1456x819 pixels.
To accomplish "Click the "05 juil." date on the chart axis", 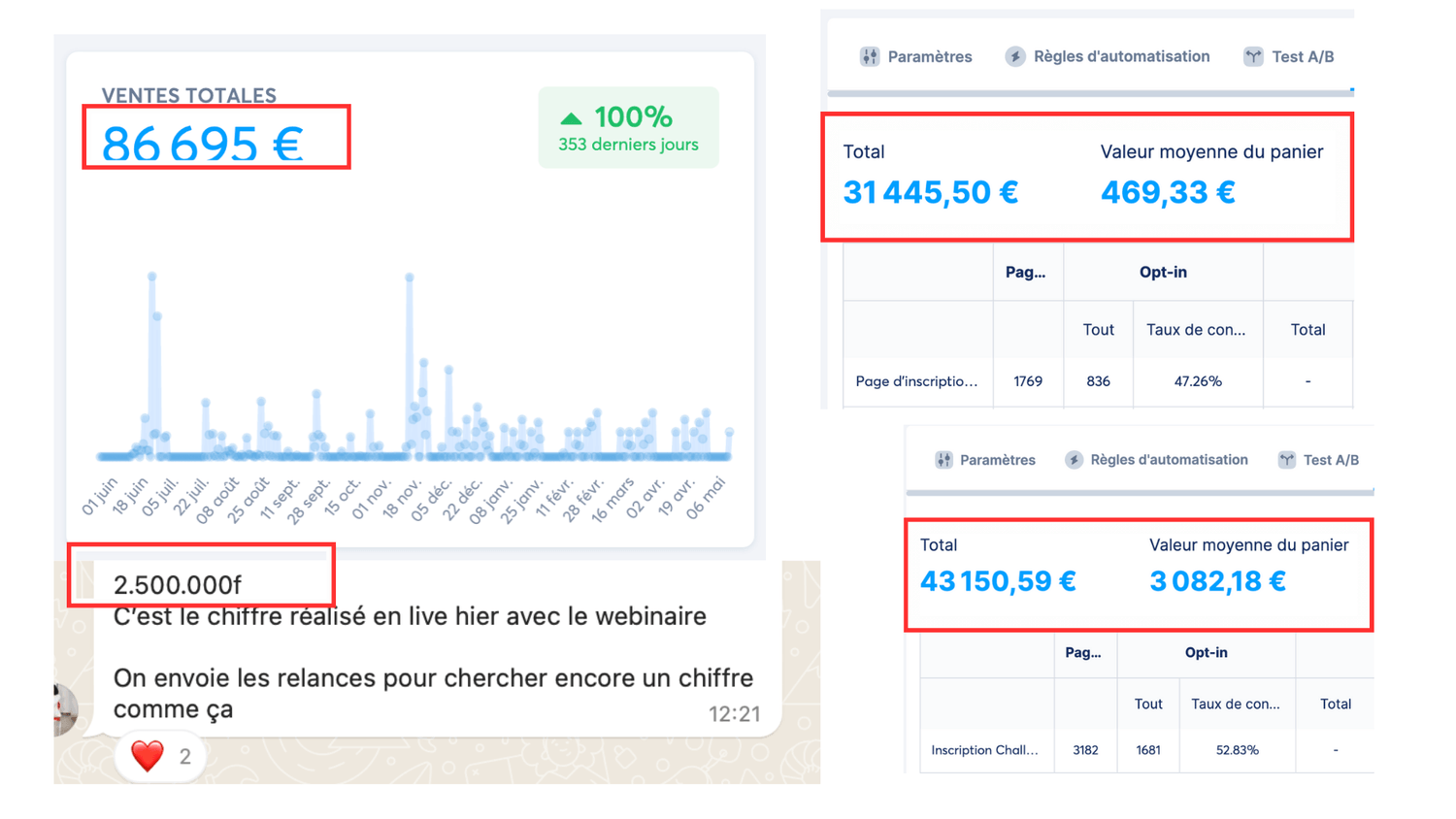I will pos(160,495).
